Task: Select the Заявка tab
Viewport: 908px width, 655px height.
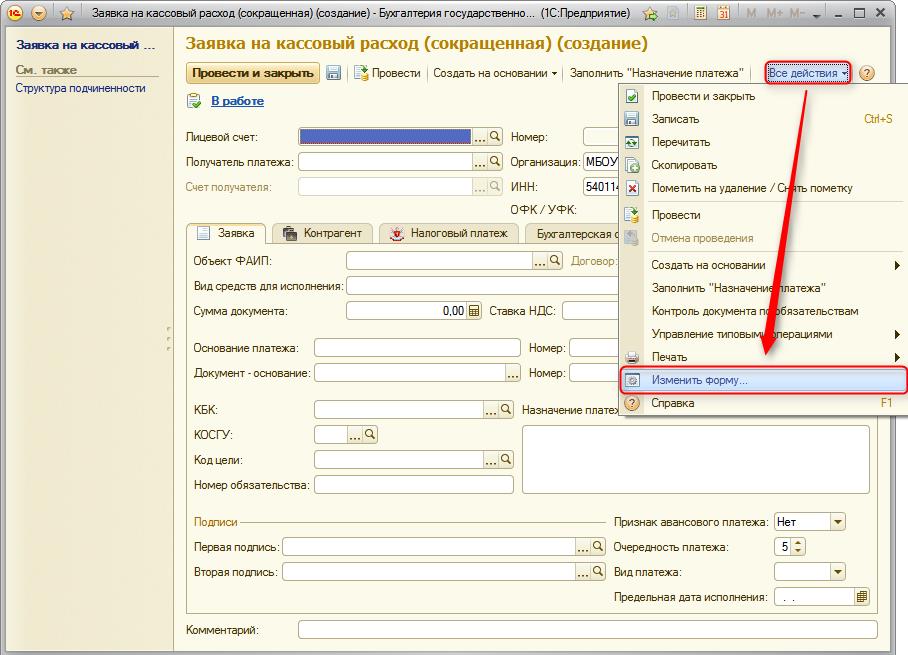Action: coord(226,233)
